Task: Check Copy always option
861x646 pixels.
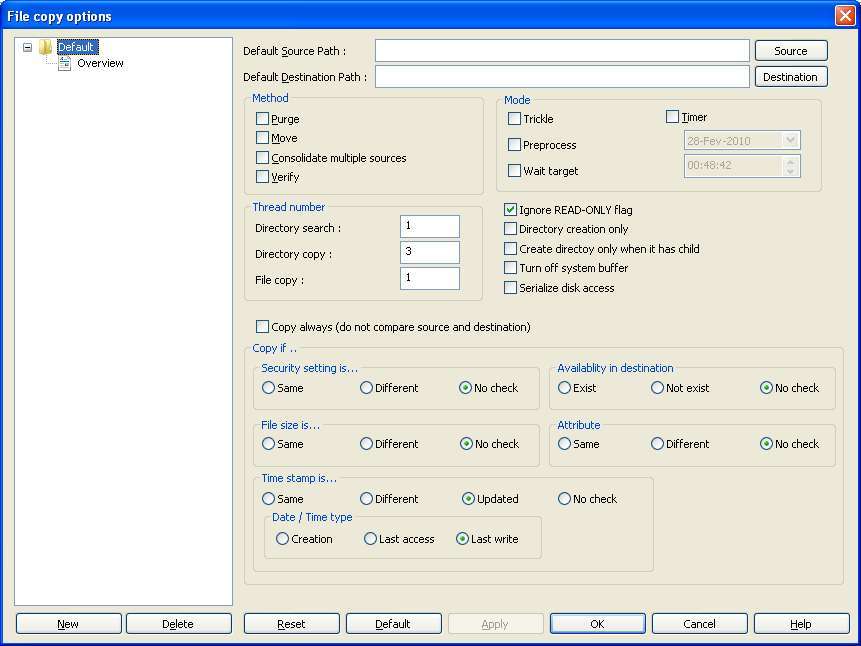Action: coord(263,327)
